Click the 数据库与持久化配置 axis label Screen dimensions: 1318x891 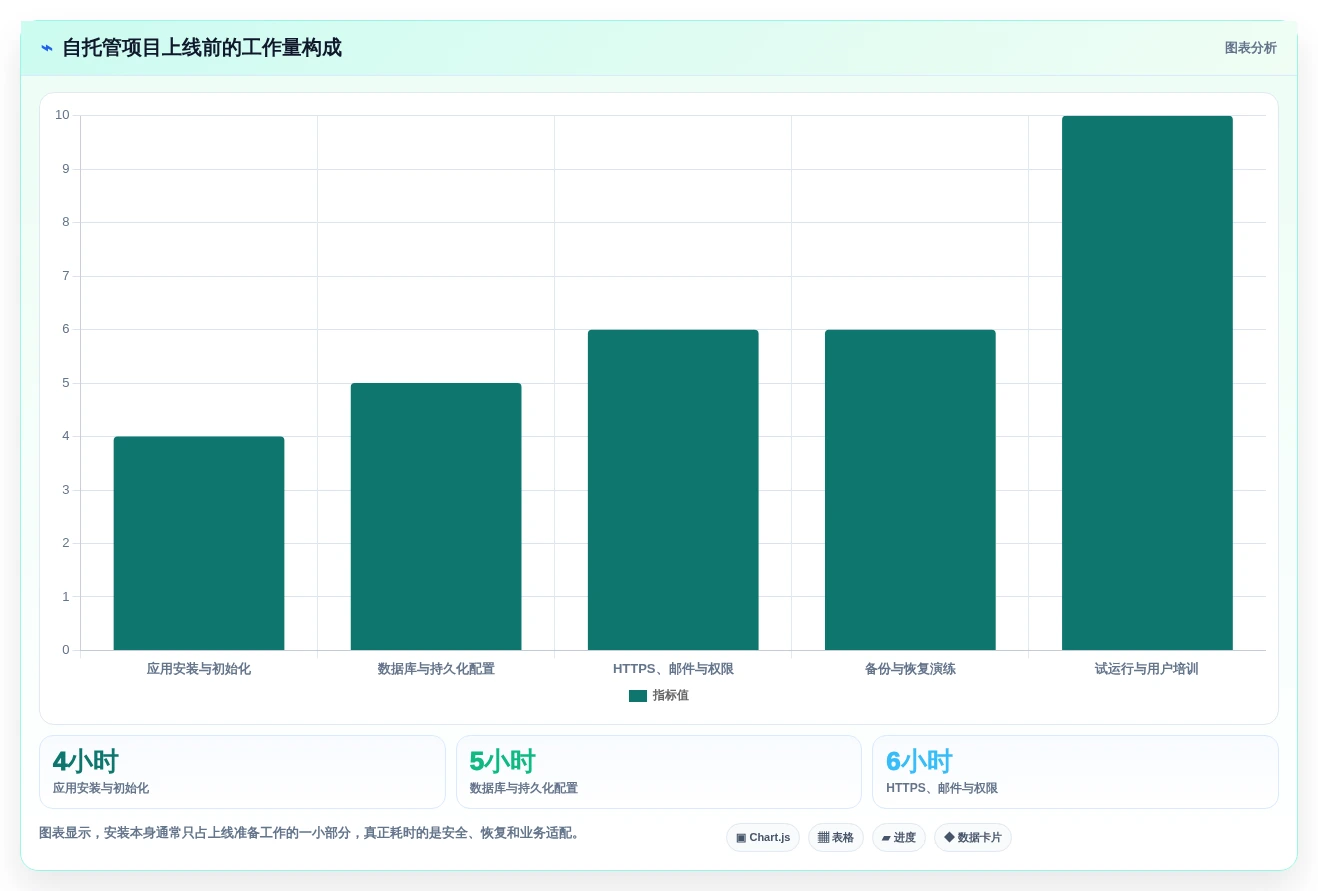point(436,669)
